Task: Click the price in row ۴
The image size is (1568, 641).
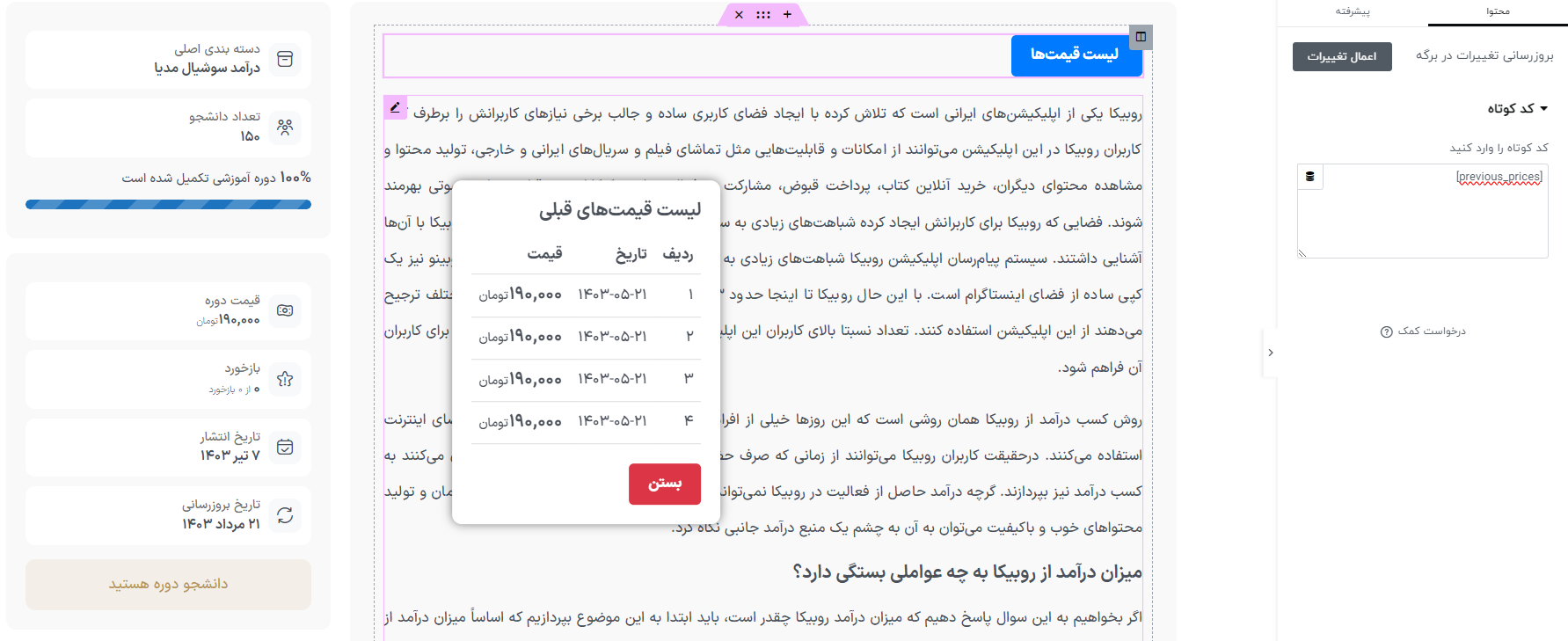Action: [520, 422]
